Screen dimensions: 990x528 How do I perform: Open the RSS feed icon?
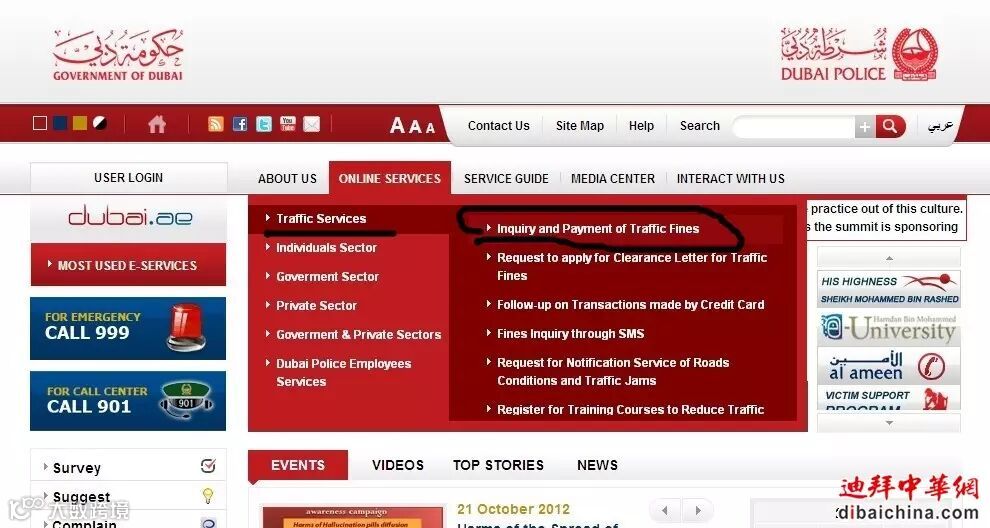[x=216, y=124]
